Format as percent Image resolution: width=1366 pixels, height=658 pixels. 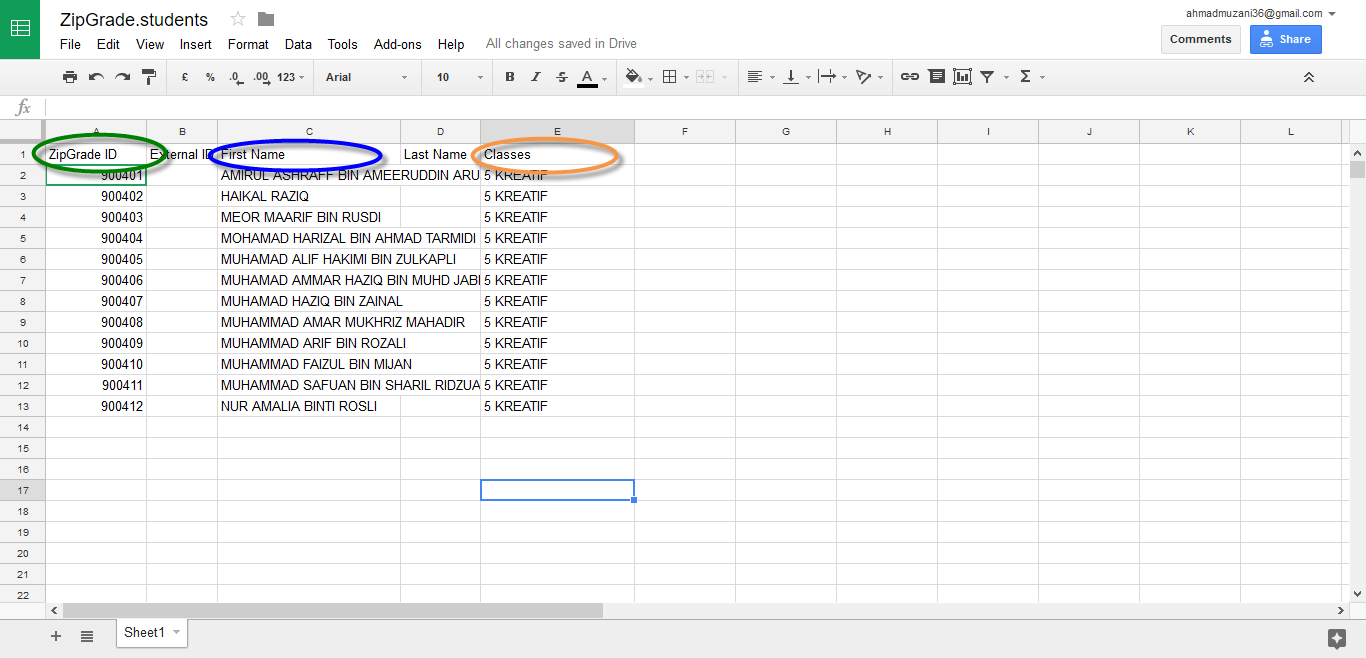tap(210, 77)
